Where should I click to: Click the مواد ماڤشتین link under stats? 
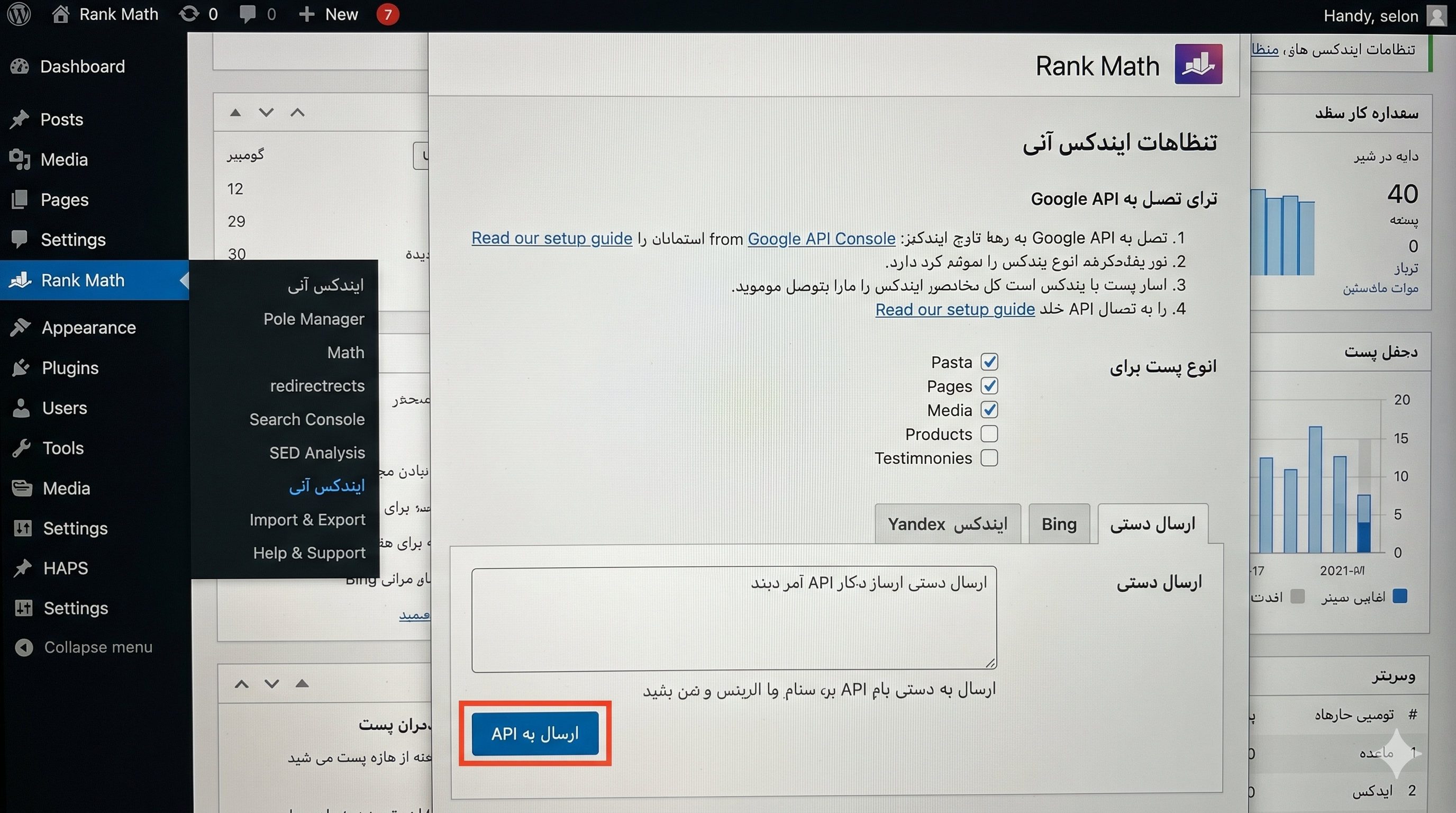(x=1380, y=288)
